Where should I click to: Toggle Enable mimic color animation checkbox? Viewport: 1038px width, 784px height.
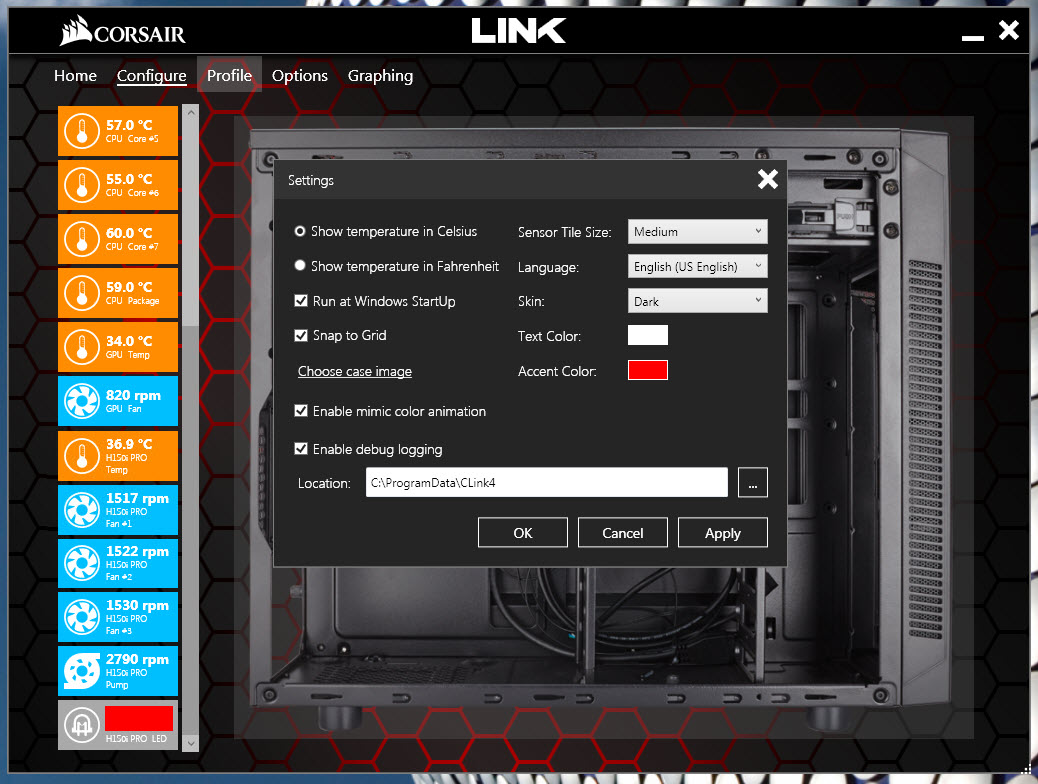tap(301, 411)
